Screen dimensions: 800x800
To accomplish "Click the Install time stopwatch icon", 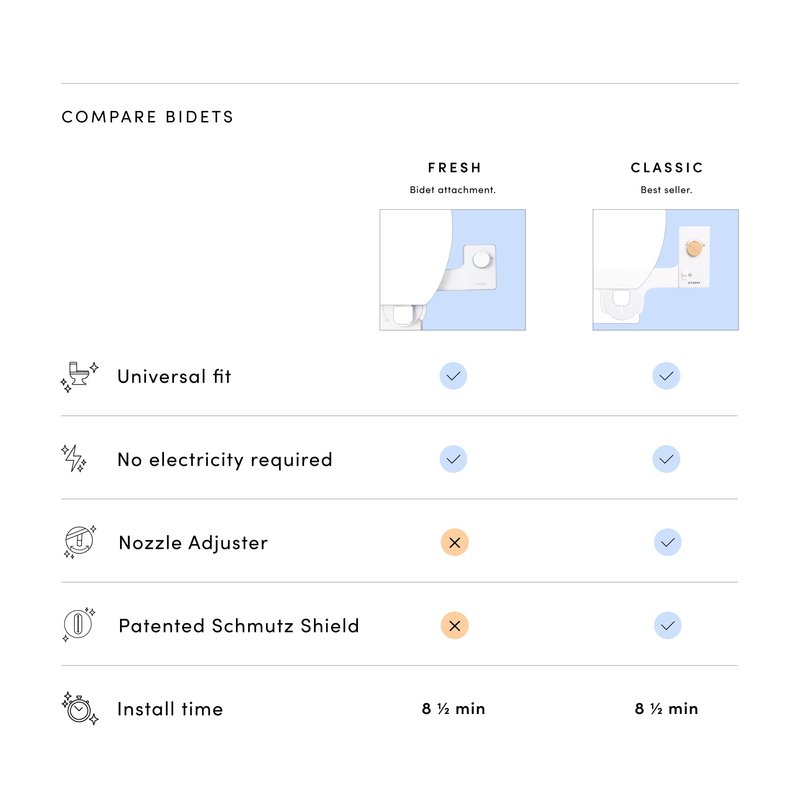I will point(80,708).
